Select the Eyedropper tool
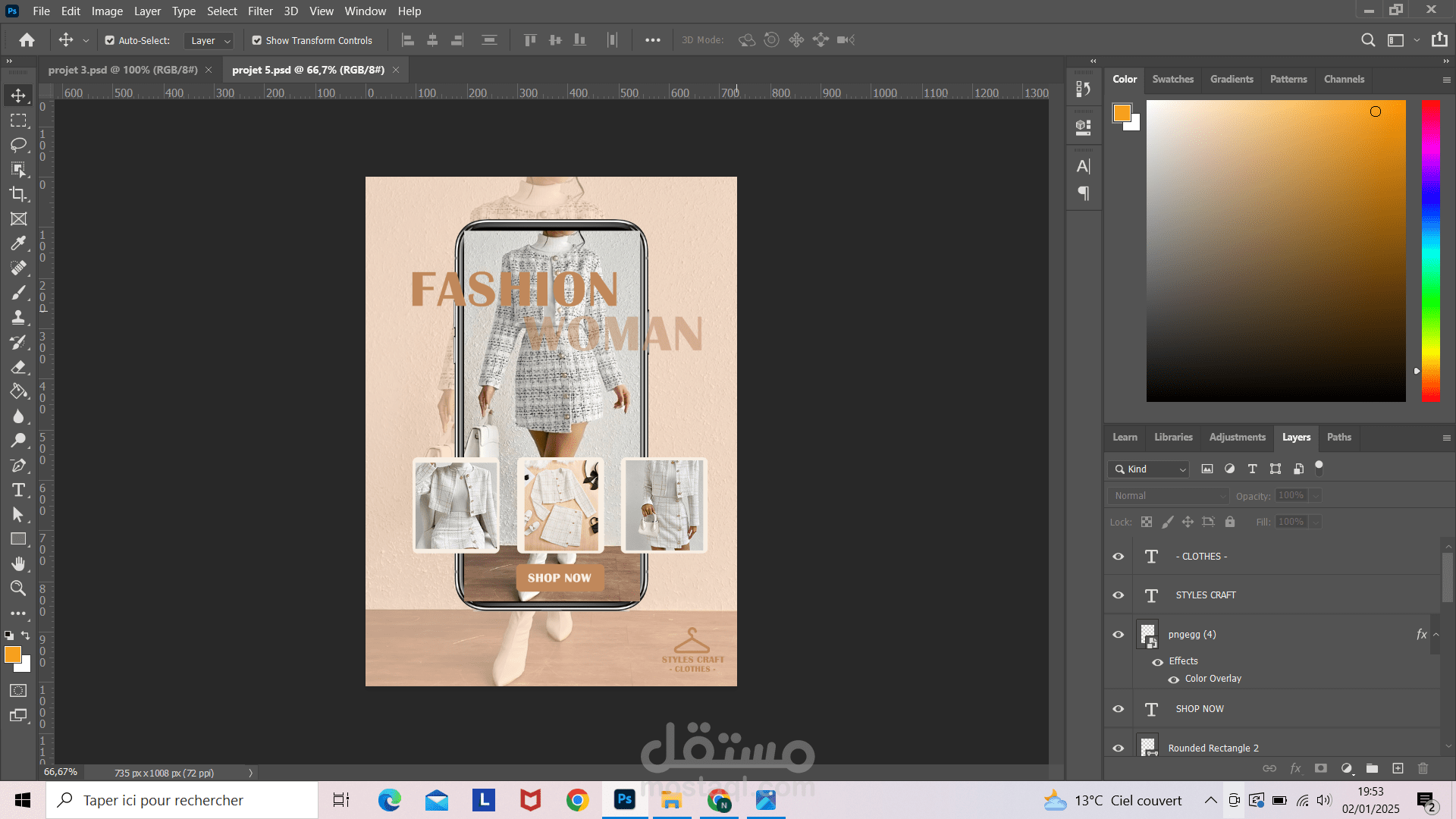This screenshot has height=819, width=1456. pyautogui.click(x=18, y=243)
